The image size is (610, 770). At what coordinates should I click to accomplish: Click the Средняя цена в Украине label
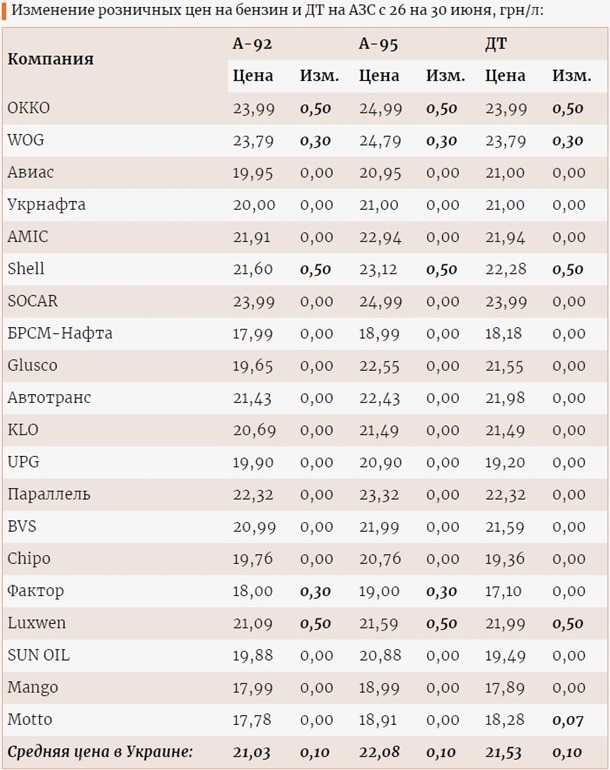tap(99, 751)
